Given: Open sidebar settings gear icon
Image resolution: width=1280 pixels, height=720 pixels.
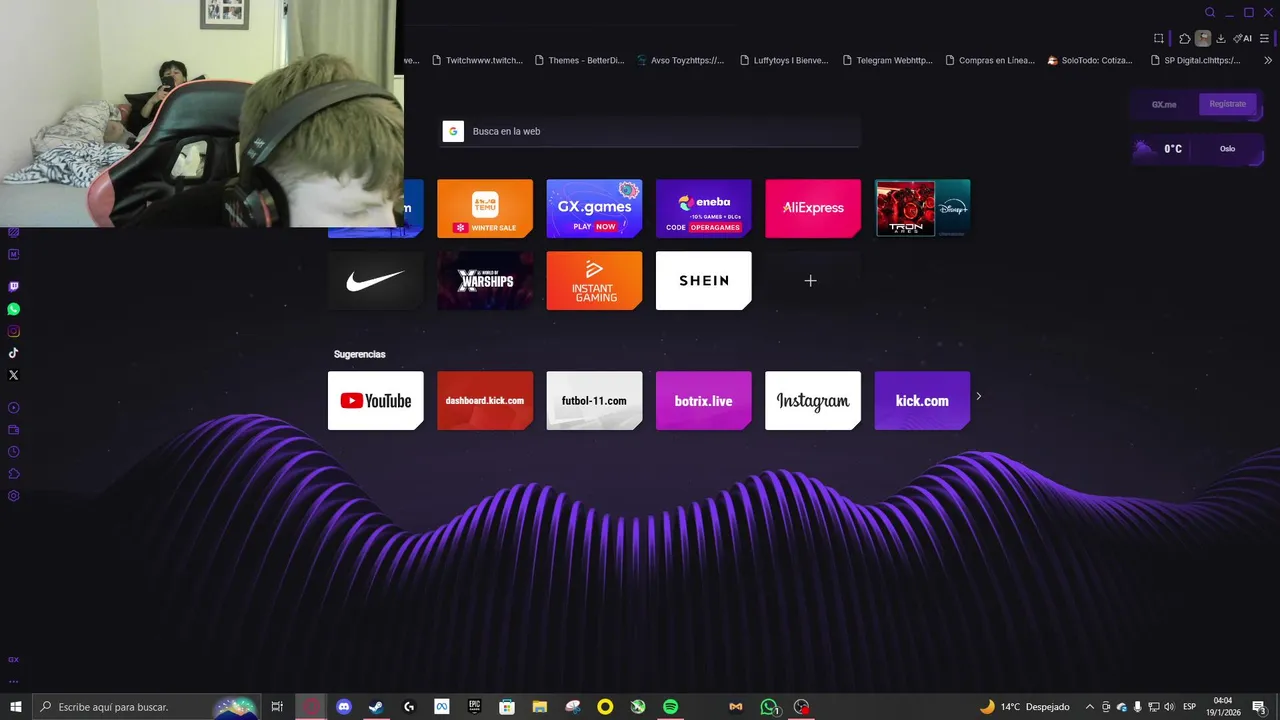Looking at the screenshot, I should pos(13,496).
